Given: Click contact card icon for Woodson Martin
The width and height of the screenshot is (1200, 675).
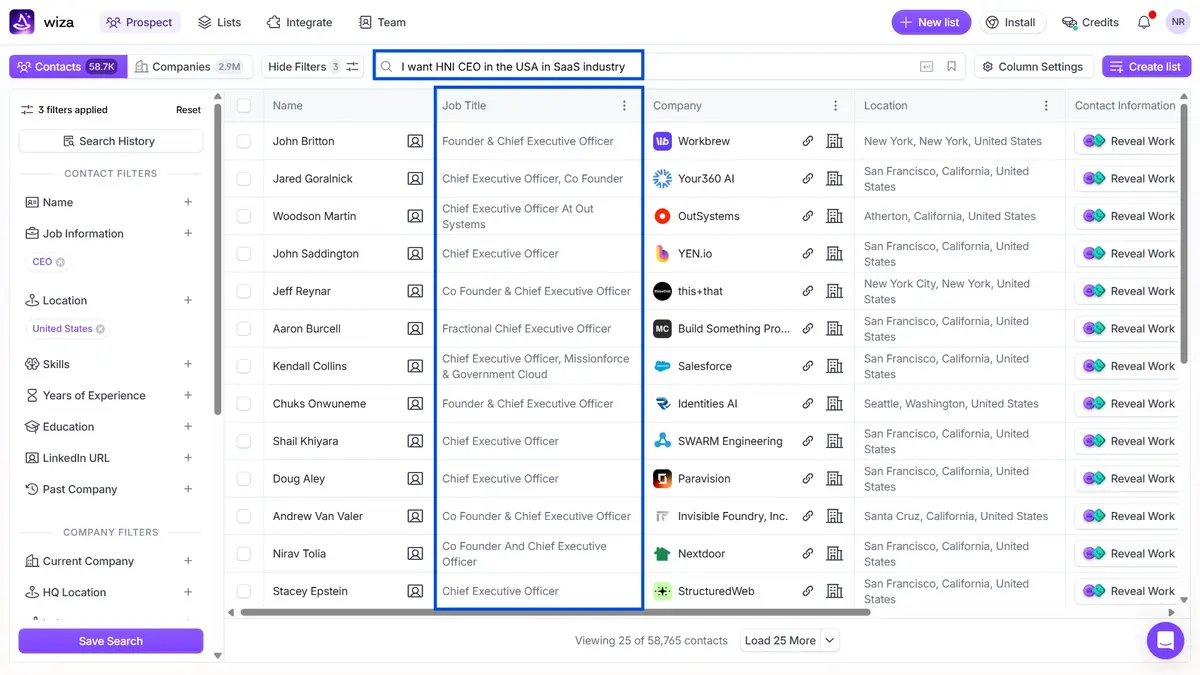Looking at the screenshot, I should pos(415,217).
